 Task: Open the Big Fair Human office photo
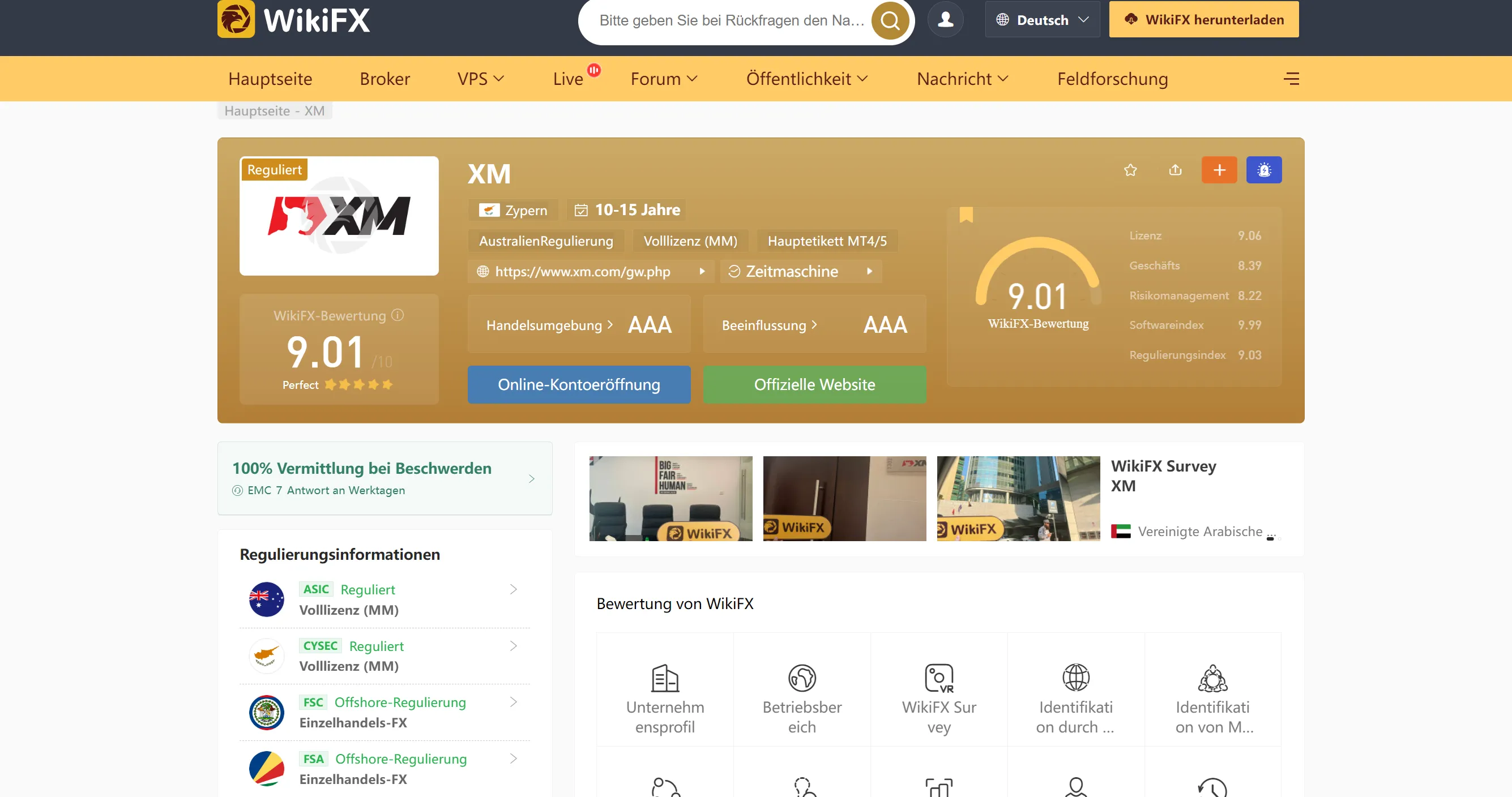click(670, 498)
